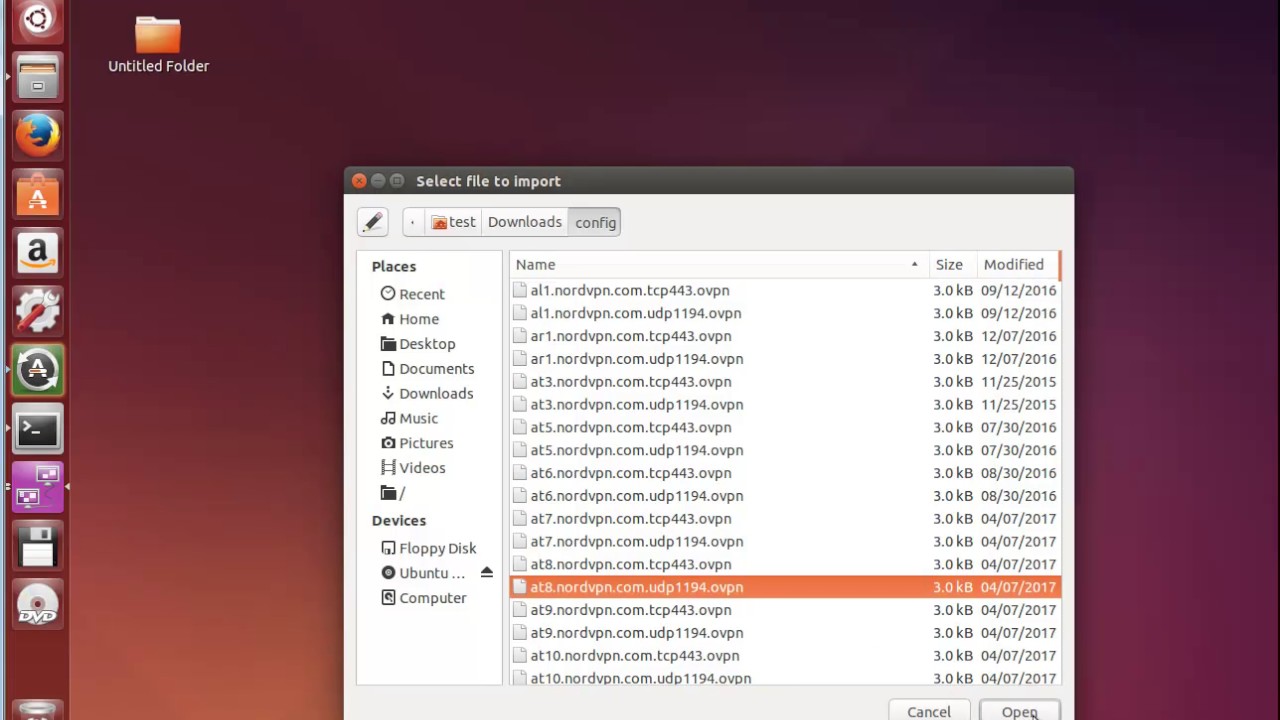The height and width of the screenshot is (720, 1280).
Task: Open the purple workspace switcher icon
Action: tap(38, 488)
